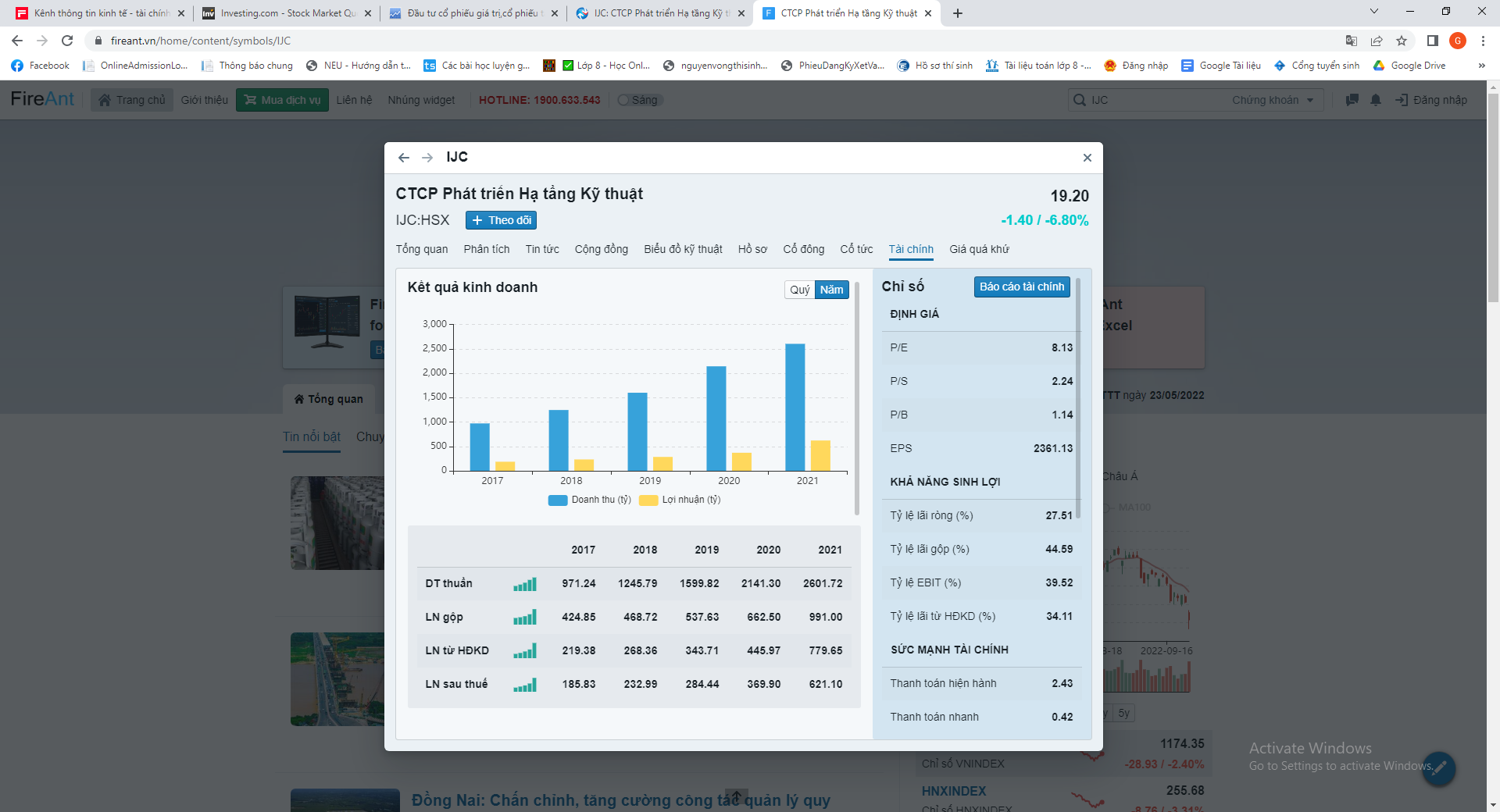The width and height of the screenshot is (1500, 812).
Task: Open Biểu đồ kỹ thuật tab
Action: click(683, 249)
